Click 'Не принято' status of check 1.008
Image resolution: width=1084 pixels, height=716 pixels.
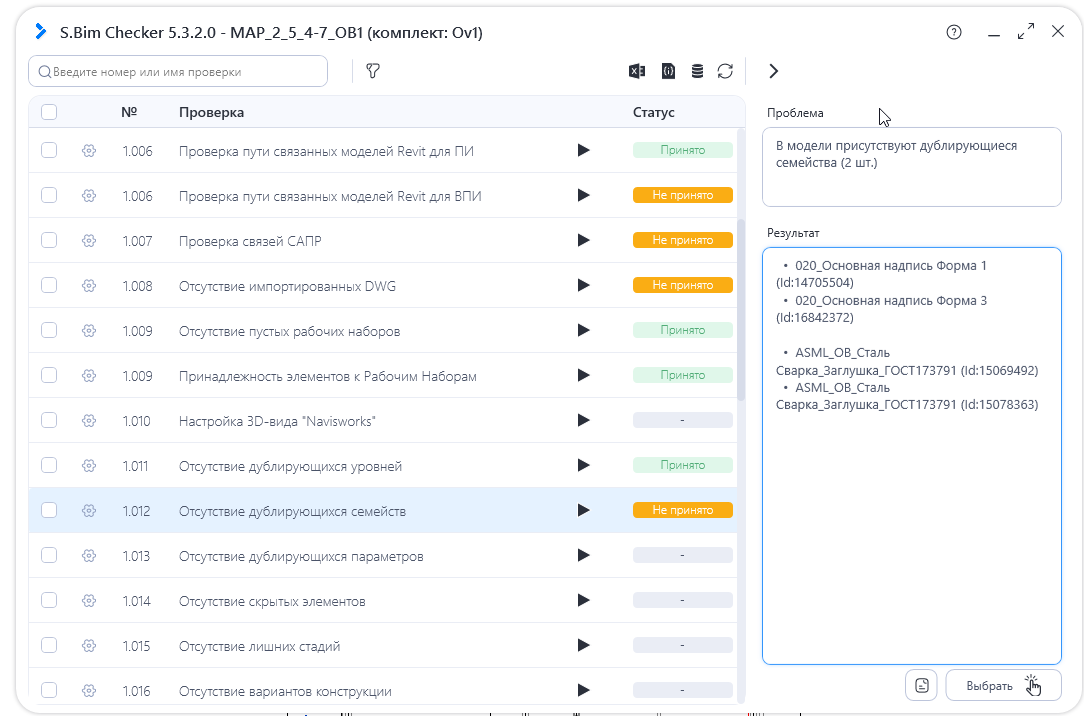click(x=682, y=285)
